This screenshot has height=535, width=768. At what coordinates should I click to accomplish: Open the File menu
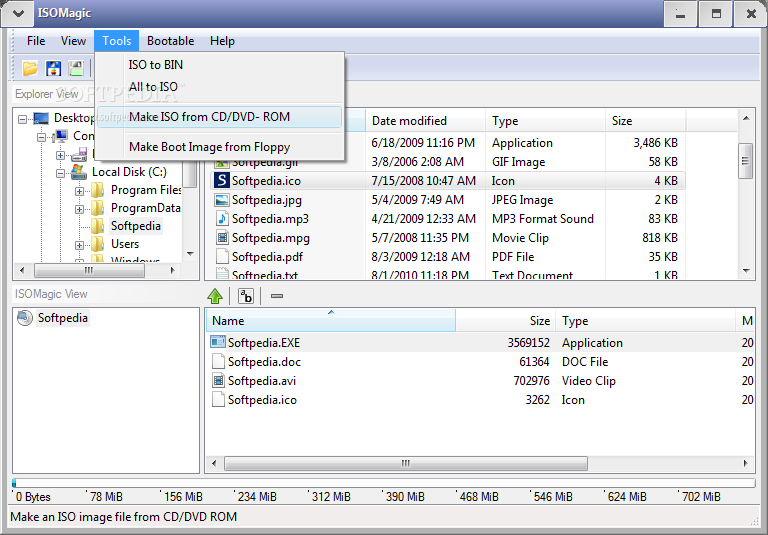[36, 41]
